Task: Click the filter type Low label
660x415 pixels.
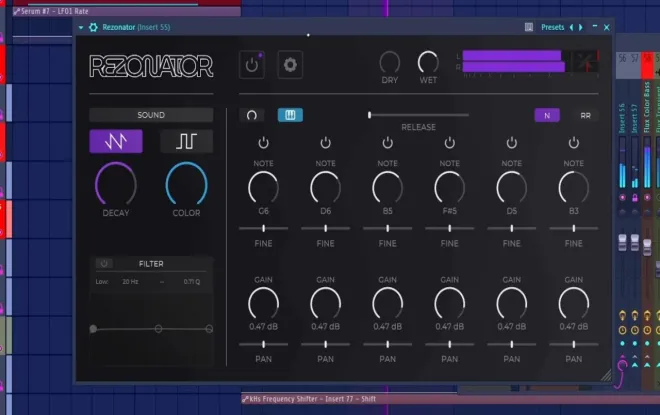Action: tap(102, 282)
